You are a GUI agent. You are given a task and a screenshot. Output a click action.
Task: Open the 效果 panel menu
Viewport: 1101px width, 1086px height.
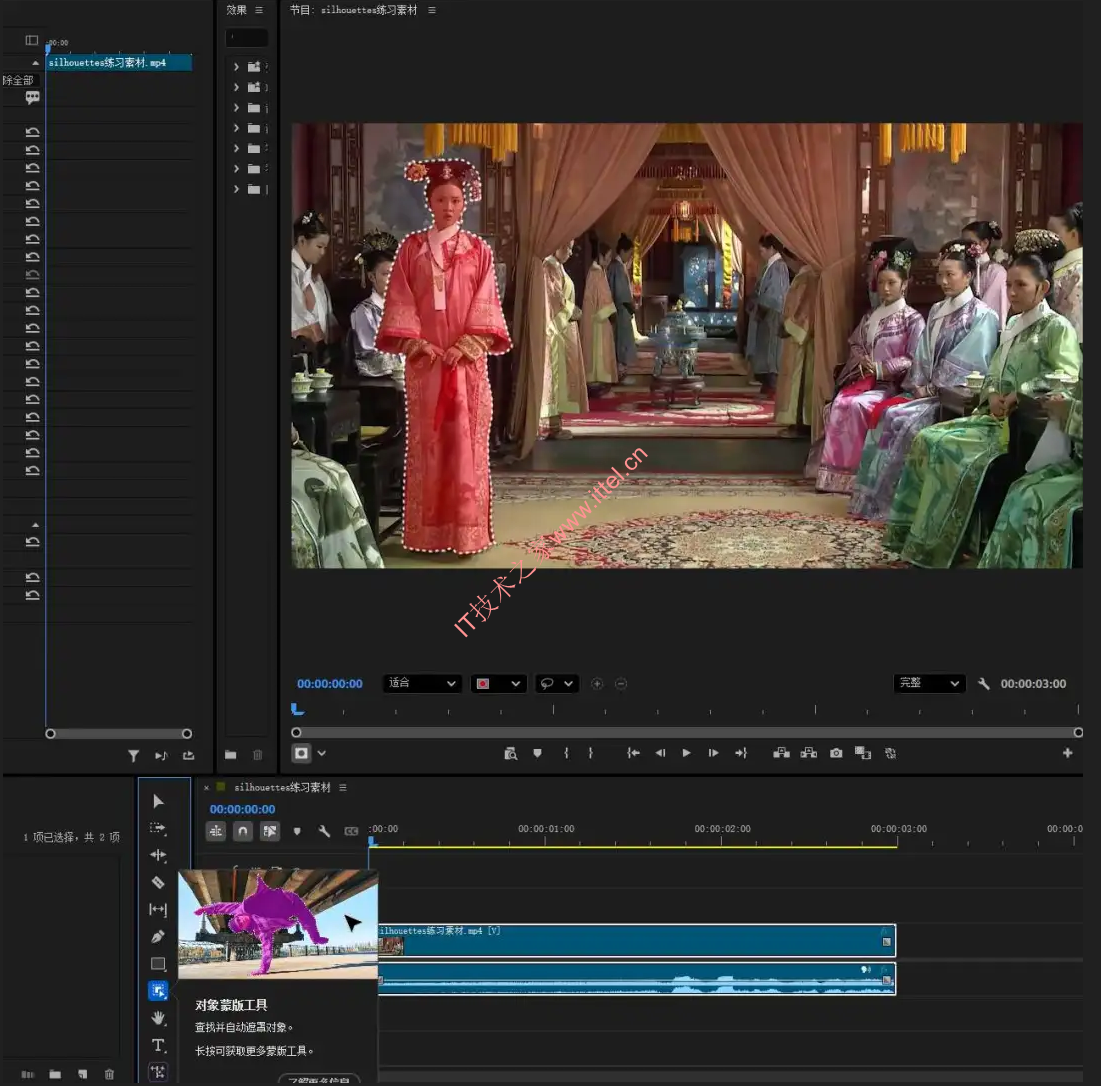[x=259, y=10]
